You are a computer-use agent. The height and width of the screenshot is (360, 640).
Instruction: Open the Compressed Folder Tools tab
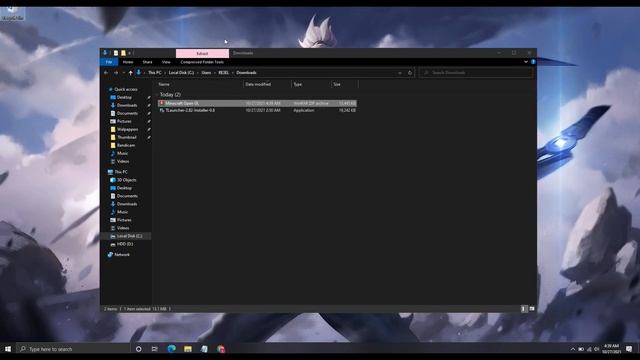pos(202,62)
